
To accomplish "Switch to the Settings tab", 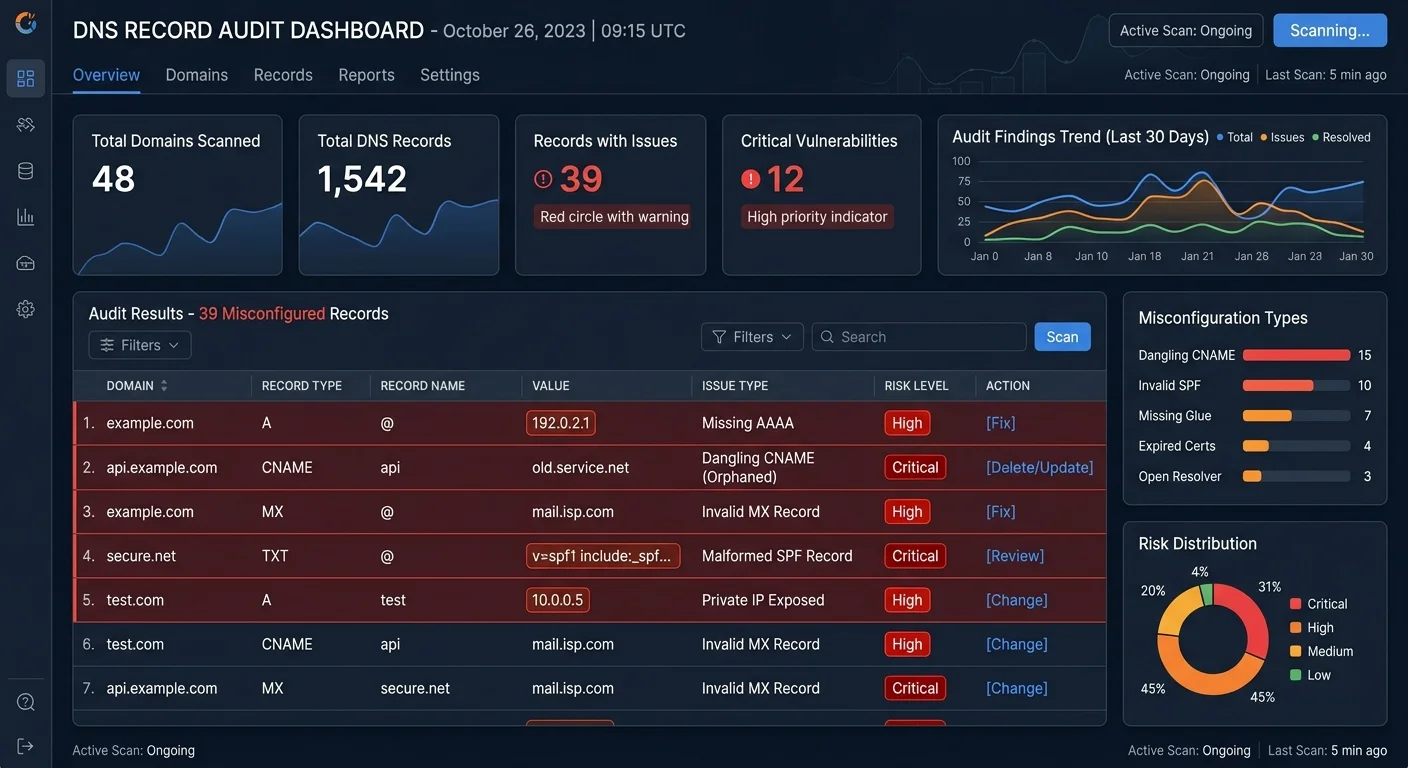I will (450, 75).
